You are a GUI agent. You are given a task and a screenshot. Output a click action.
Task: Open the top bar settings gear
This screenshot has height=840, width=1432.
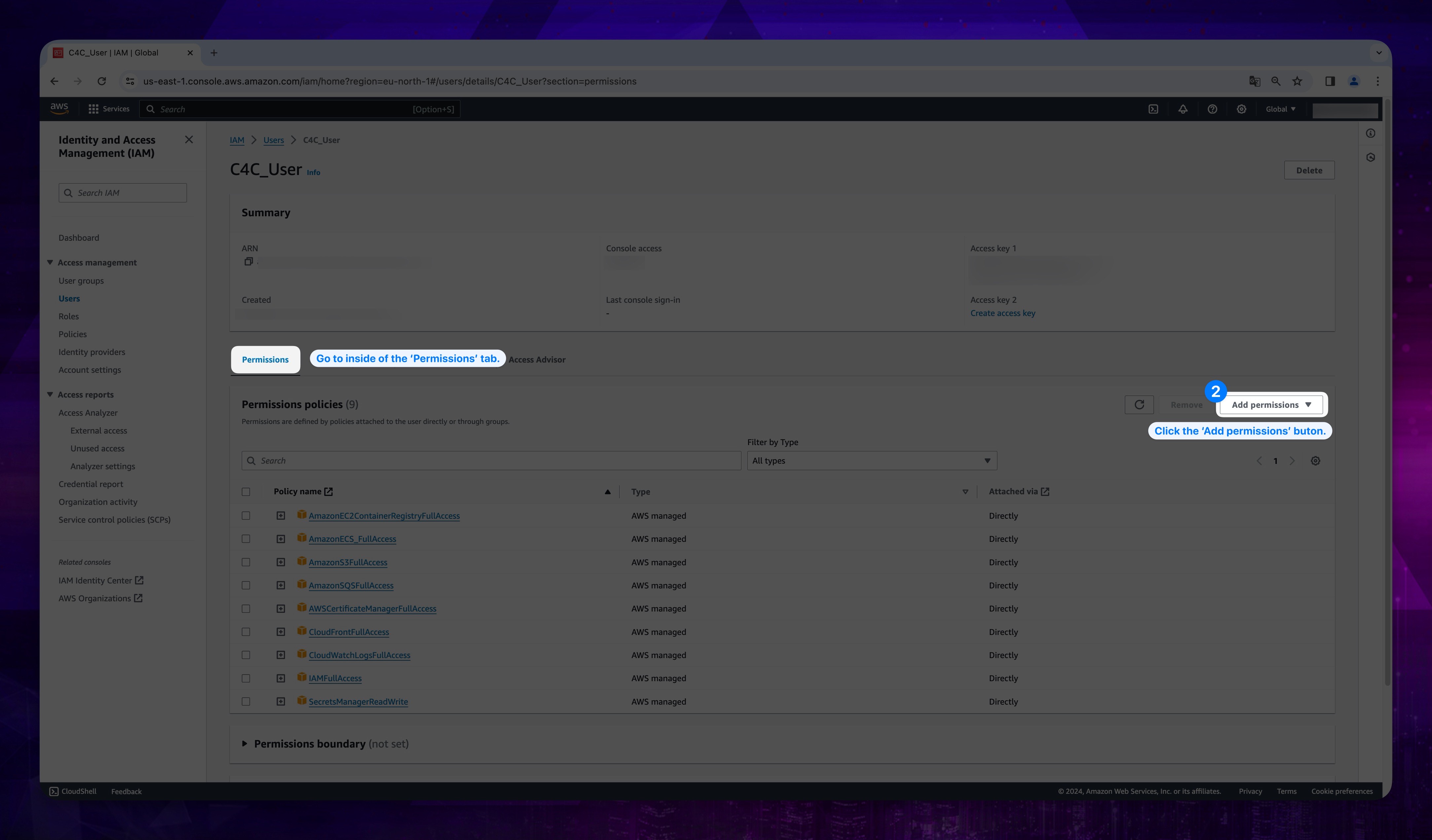(1242, 109)
